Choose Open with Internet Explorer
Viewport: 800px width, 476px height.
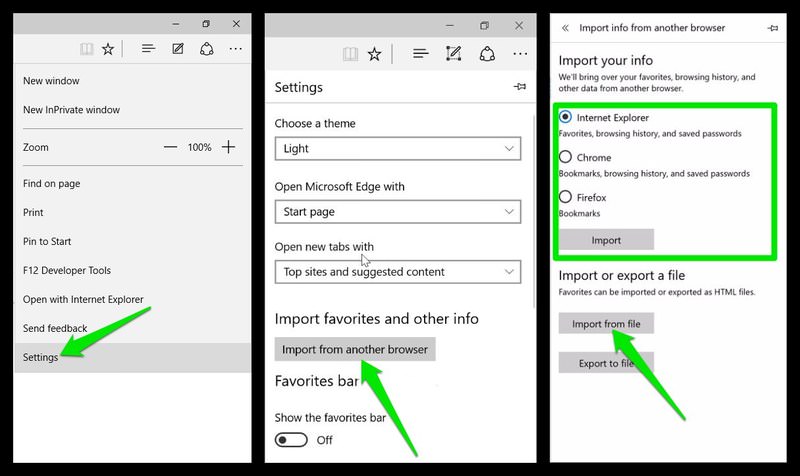[x=132, y=299]
